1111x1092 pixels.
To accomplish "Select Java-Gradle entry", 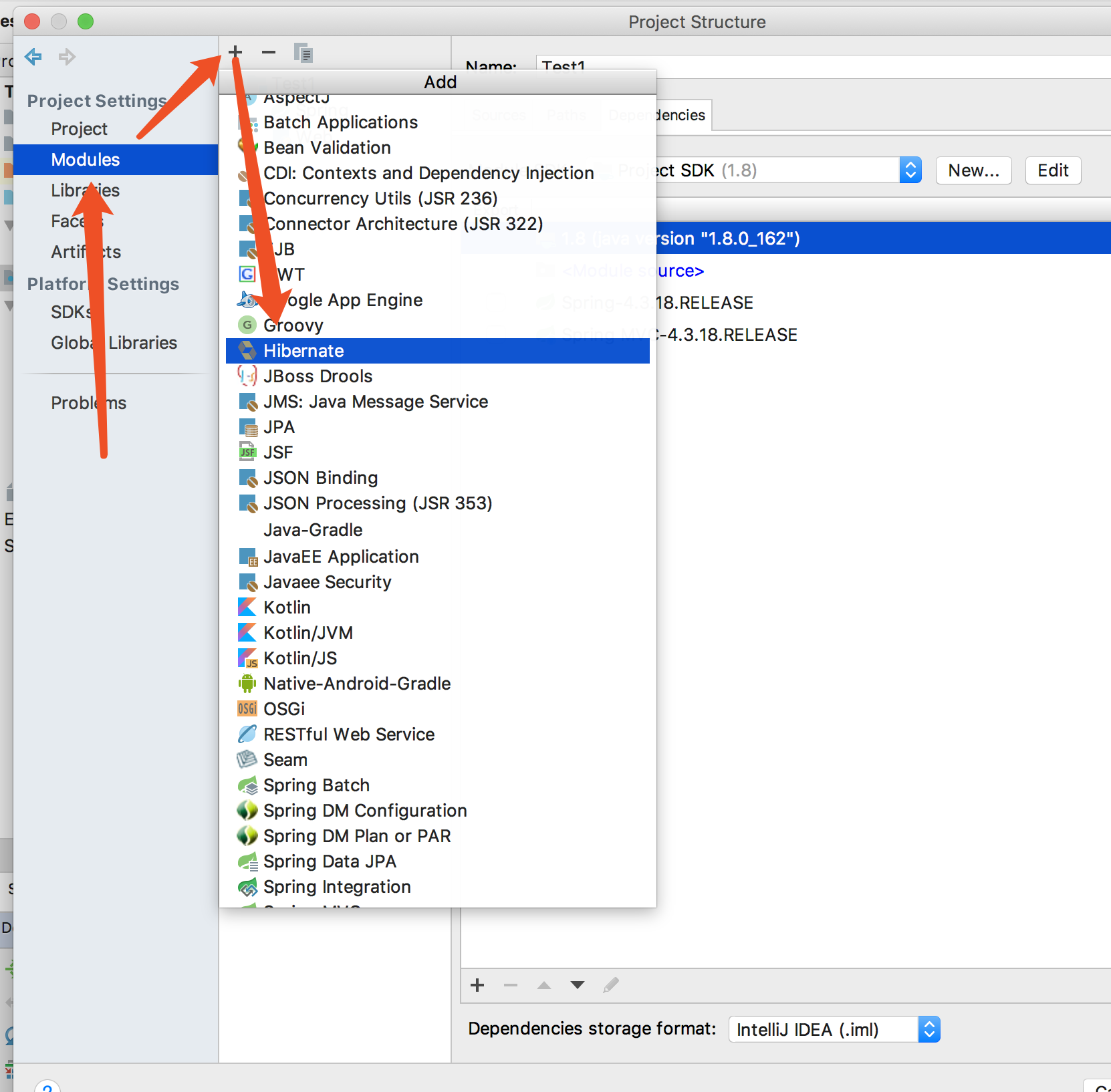I will (438, 530).
